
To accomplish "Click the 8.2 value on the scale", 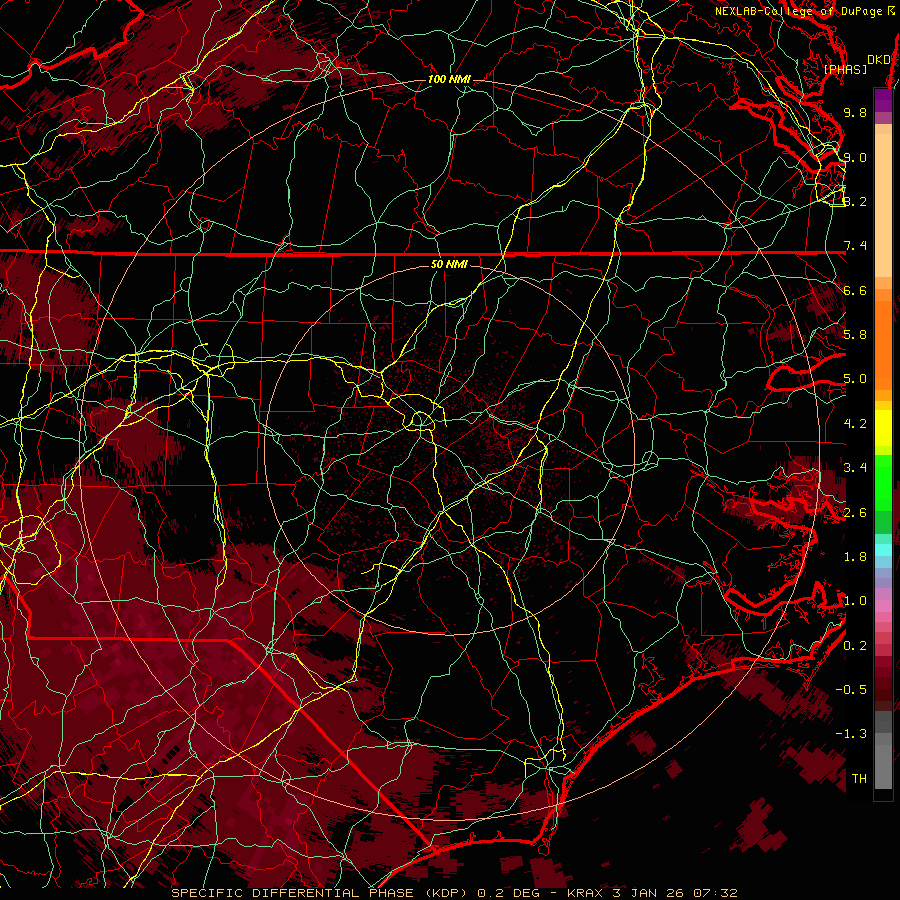I will [x=855, y=201].
